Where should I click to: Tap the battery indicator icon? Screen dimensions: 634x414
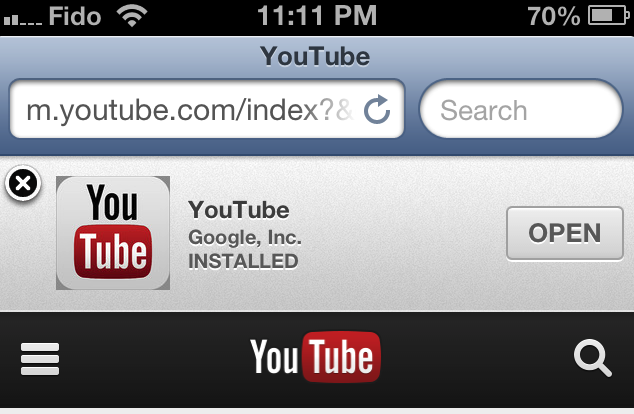pyautogui.click(x=609, y=16)
